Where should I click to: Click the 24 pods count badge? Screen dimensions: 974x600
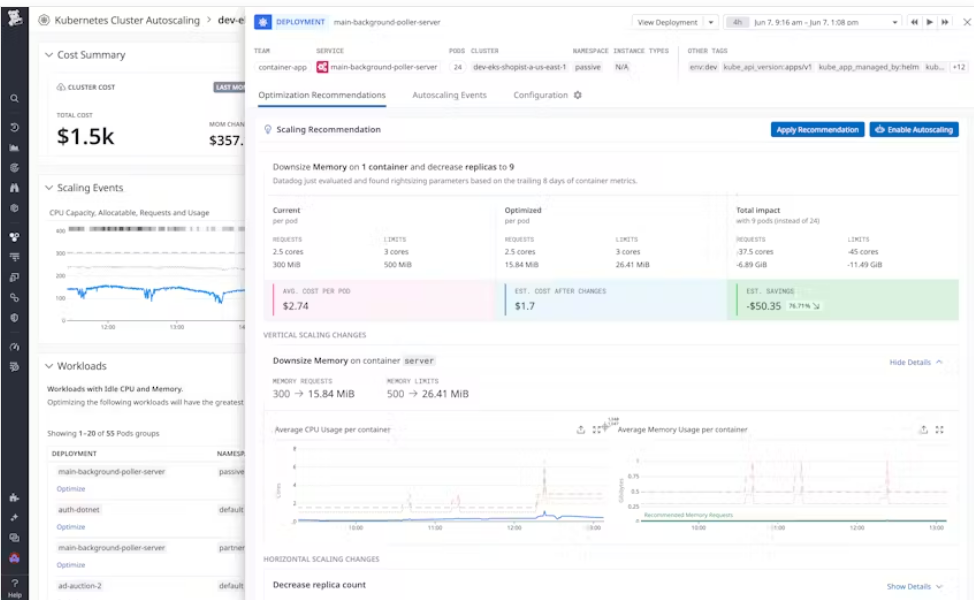(458, 67)
